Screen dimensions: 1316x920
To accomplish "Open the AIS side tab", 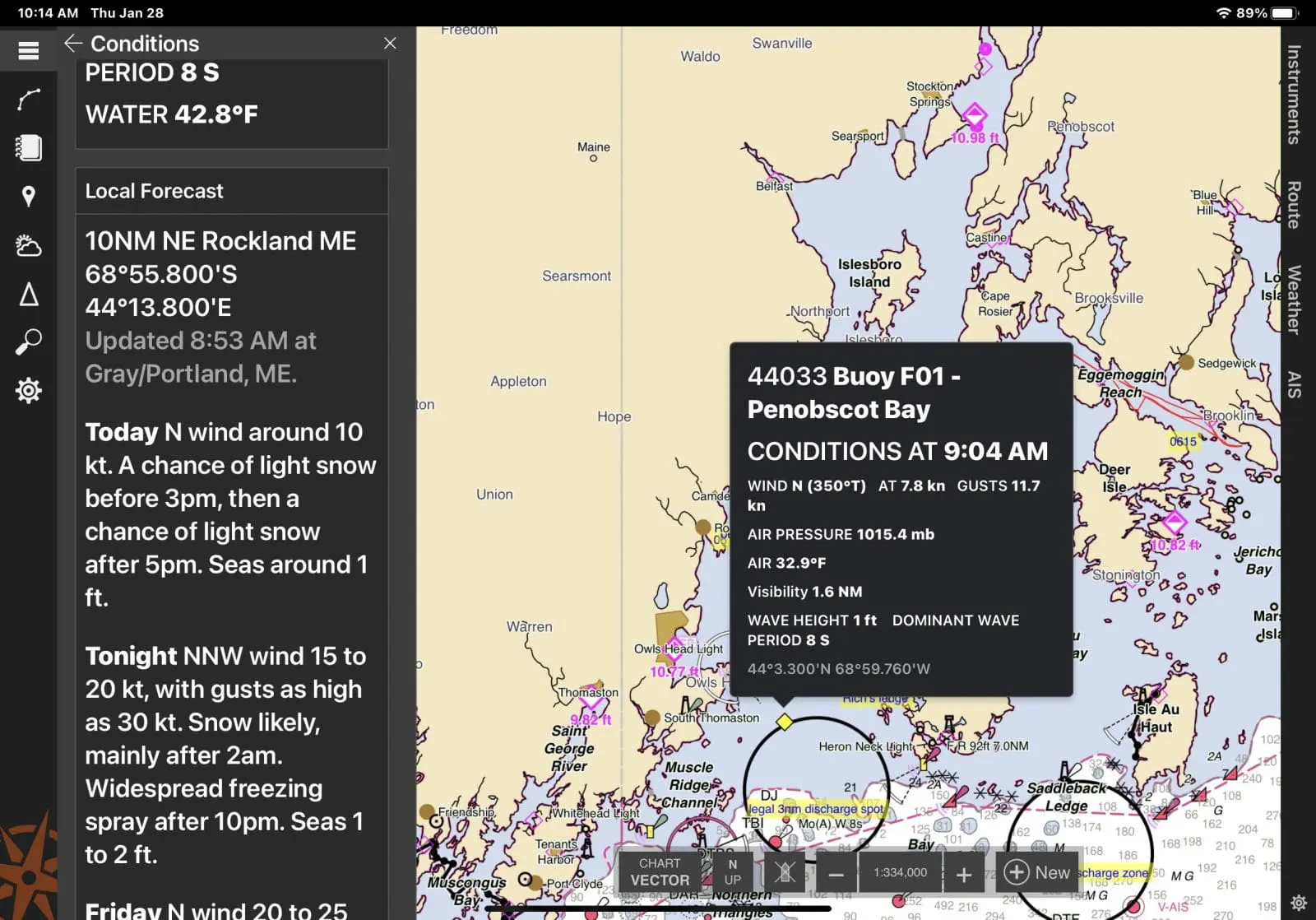I will click(x=1295, y=384).
